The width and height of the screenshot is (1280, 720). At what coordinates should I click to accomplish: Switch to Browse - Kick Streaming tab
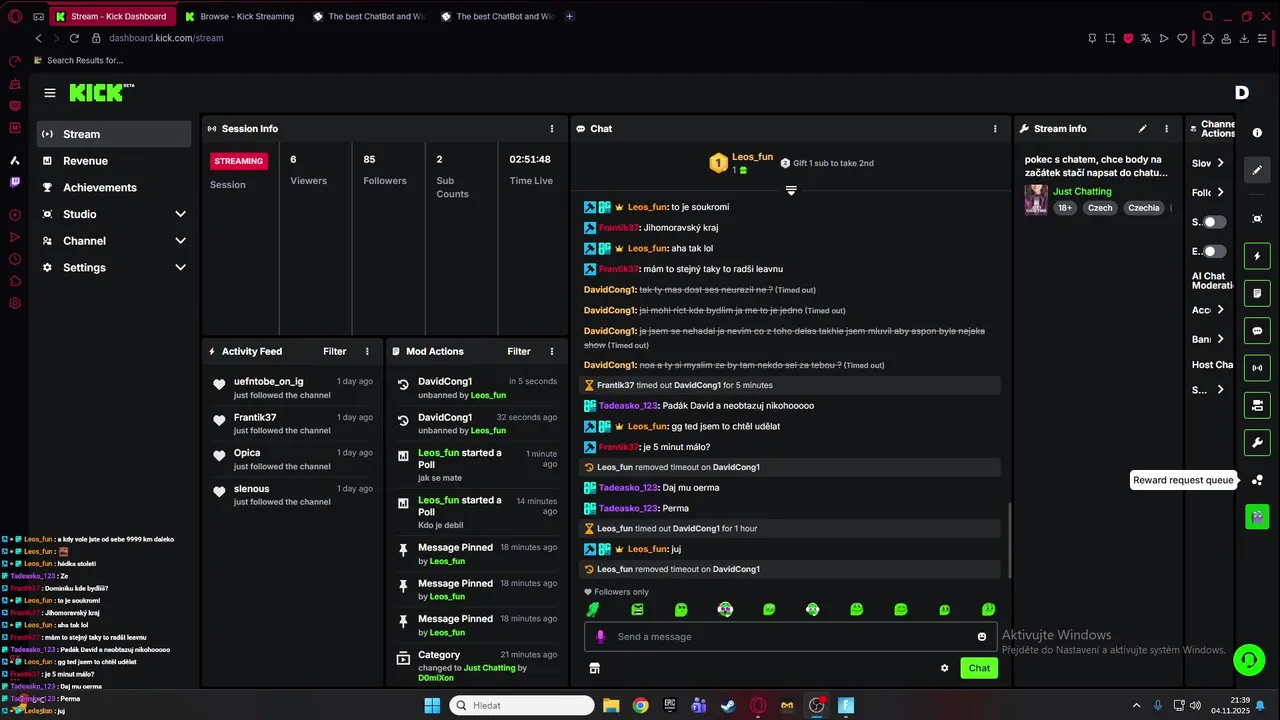click(x=239, y=16)
